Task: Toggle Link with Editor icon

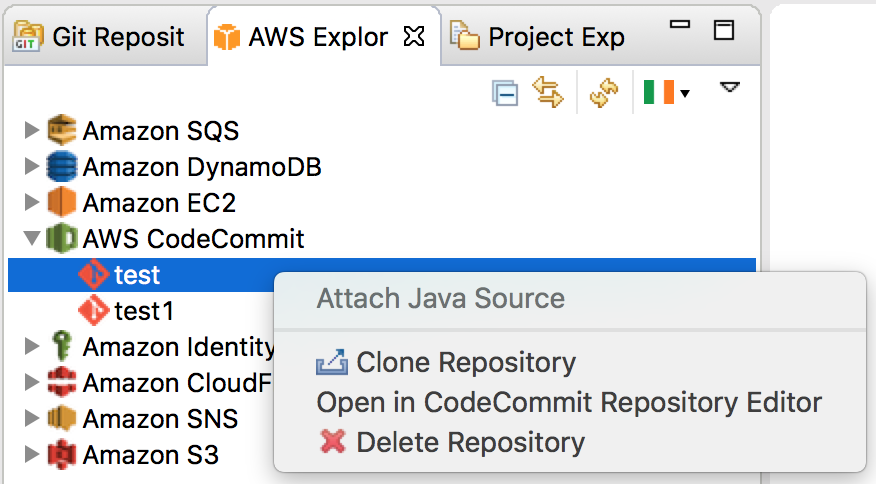Action: coord(548,94)
